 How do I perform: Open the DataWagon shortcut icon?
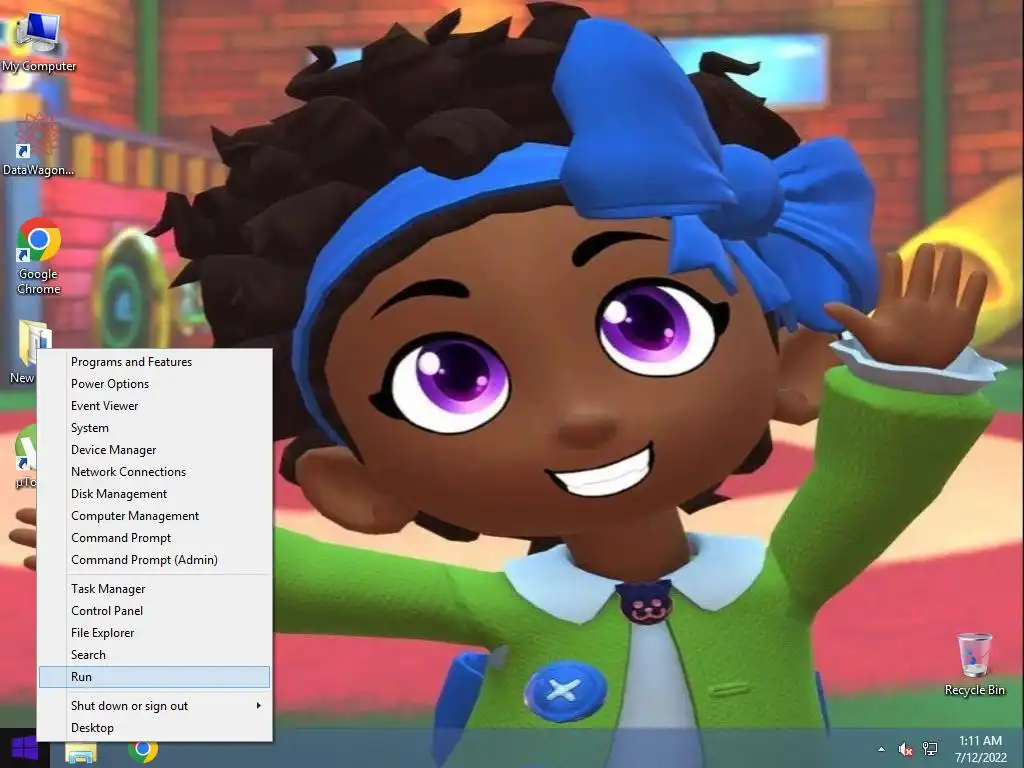click(38, 144)
